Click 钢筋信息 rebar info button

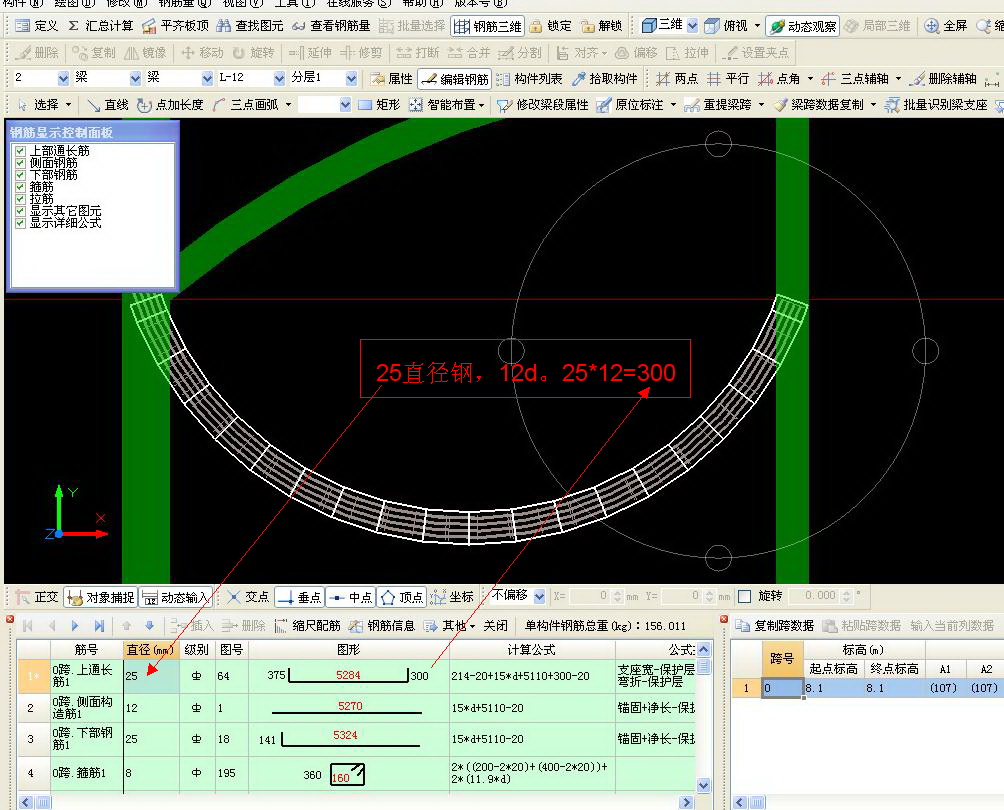tap(382, 626)
